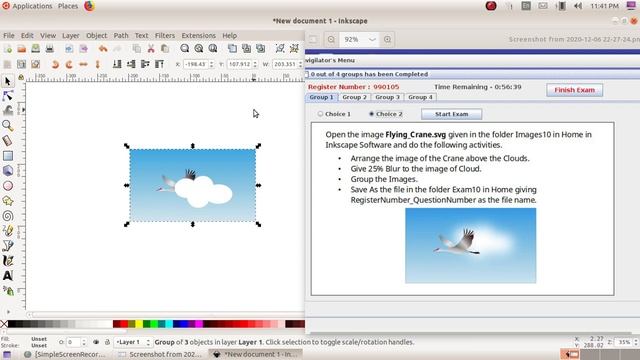Screen dimensions: 640x360
Task: Click the Paste clipboard icon
Action: (165, 49)
